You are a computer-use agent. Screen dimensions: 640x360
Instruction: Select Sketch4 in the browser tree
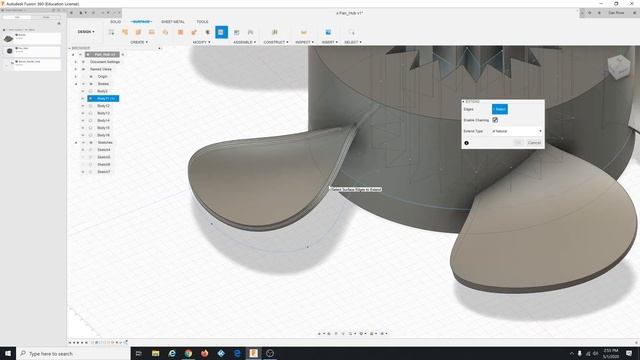click(104, 150)
